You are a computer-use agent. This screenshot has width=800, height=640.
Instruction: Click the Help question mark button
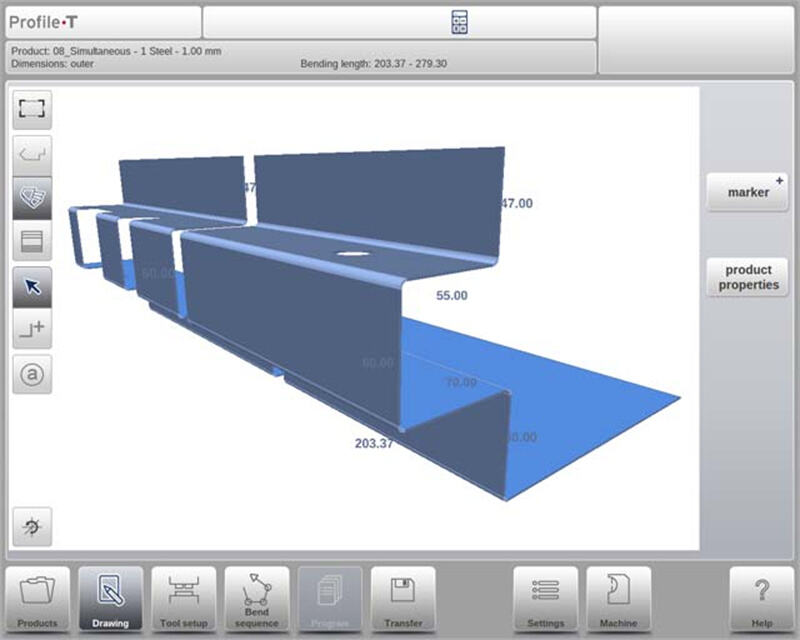pyautogui.click(x=761, y=598)
